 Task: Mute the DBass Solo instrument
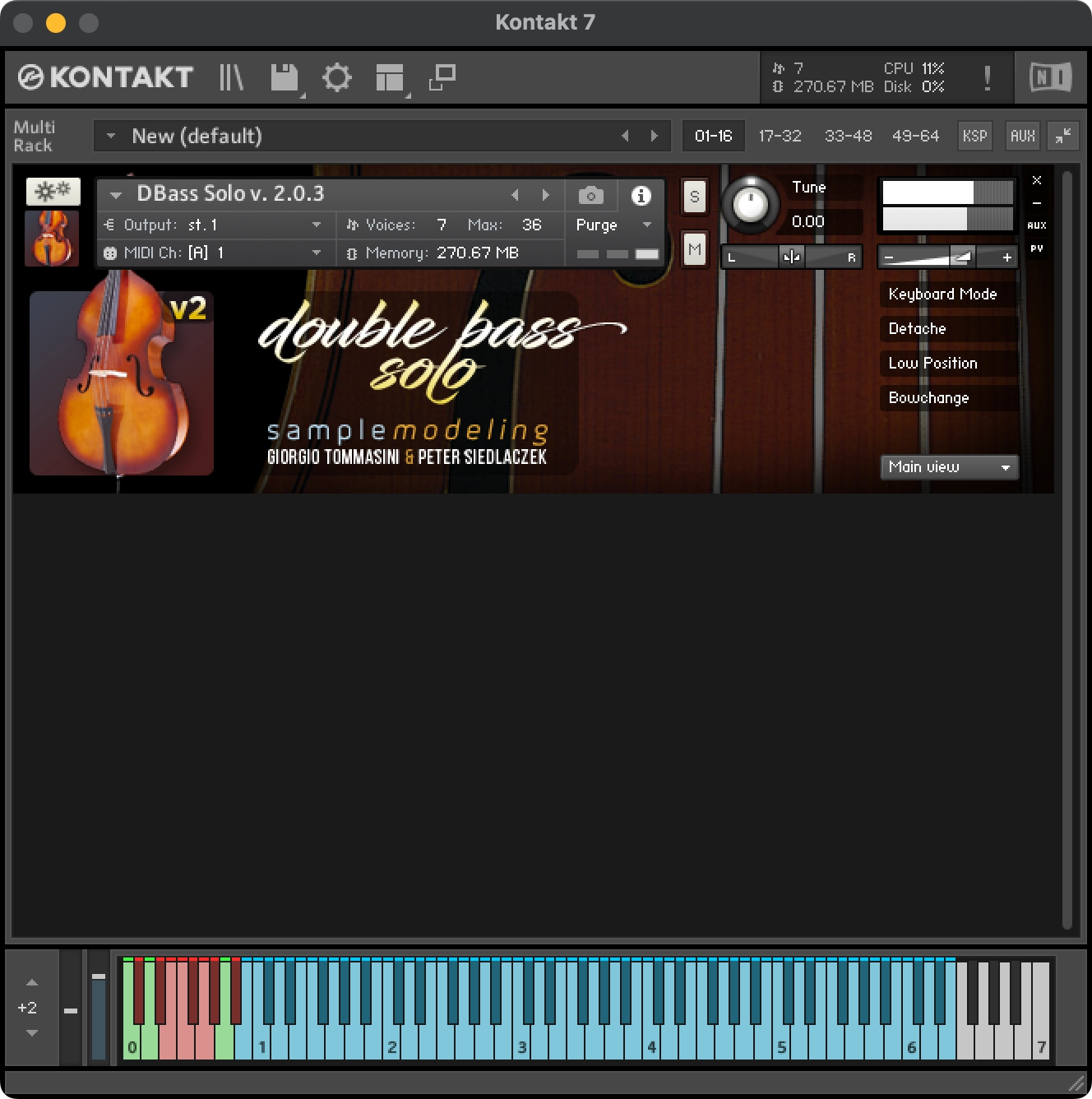[695, 249]
